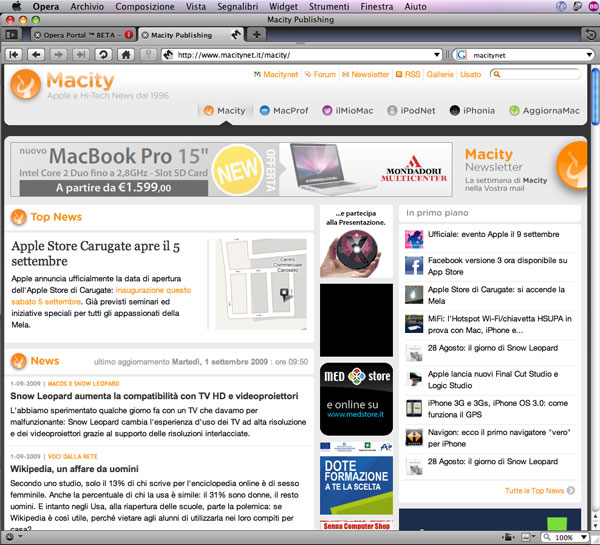This screenshot has width=600, height=545.
Task: Open the Aiuto menu
Action: [x=415, y=7]
